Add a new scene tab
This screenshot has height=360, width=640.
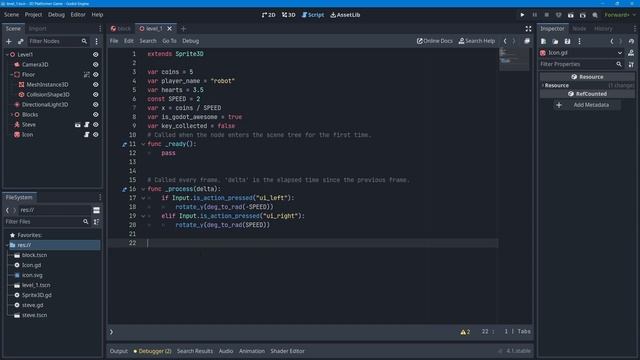[x=183, y=29]
